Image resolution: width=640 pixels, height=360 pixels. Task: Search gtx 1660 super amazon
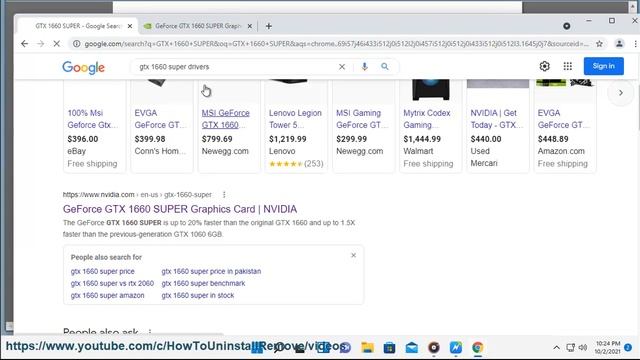coord(107,296)
